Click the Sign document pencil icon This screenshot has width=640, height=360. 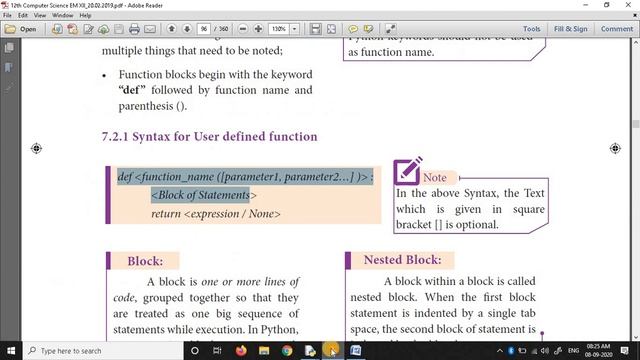pyautogui.click(x=88, y=29)
